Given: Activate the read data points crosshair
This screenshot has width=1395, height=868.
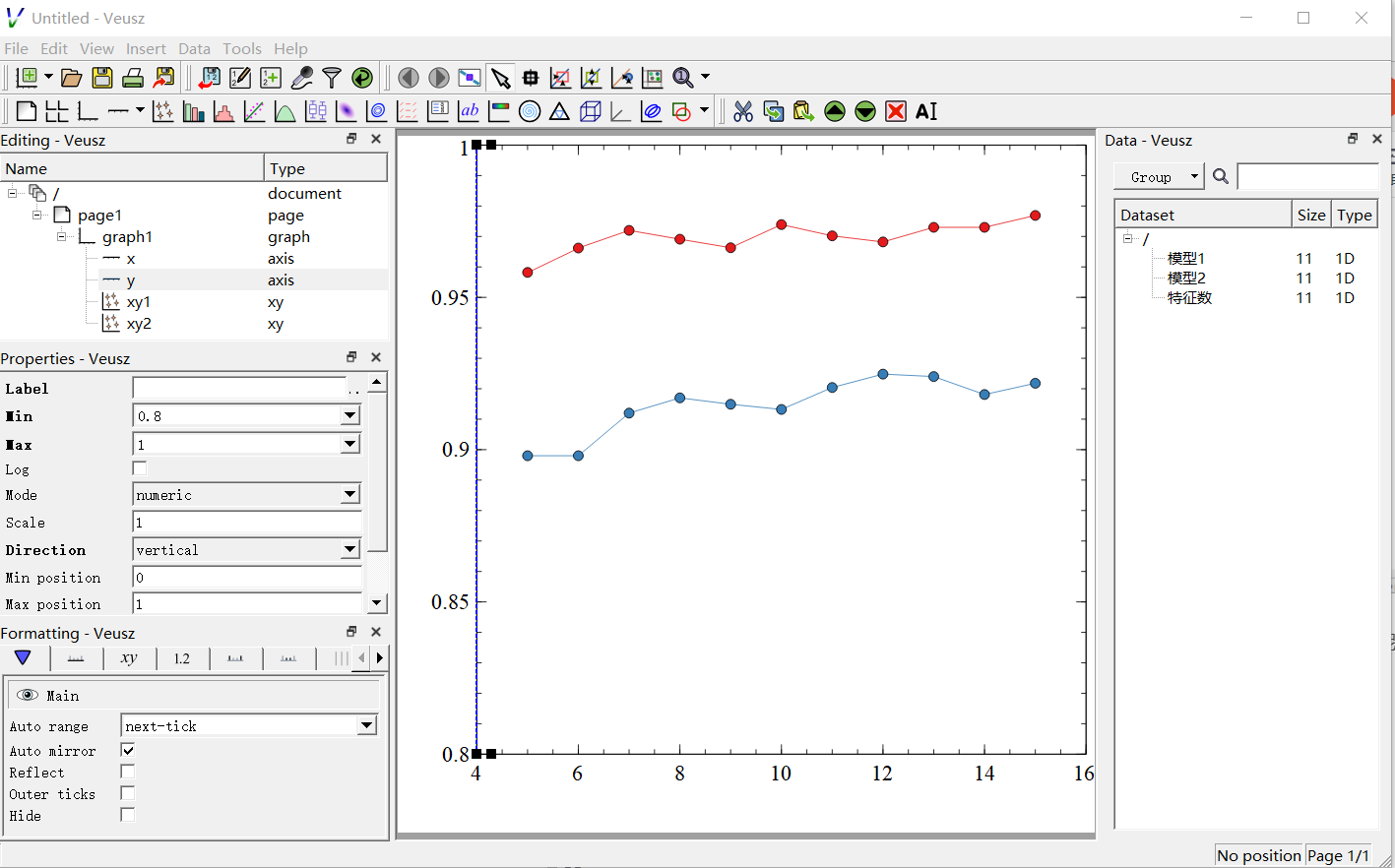Looking at the screenshot, I should coord(531,77).
